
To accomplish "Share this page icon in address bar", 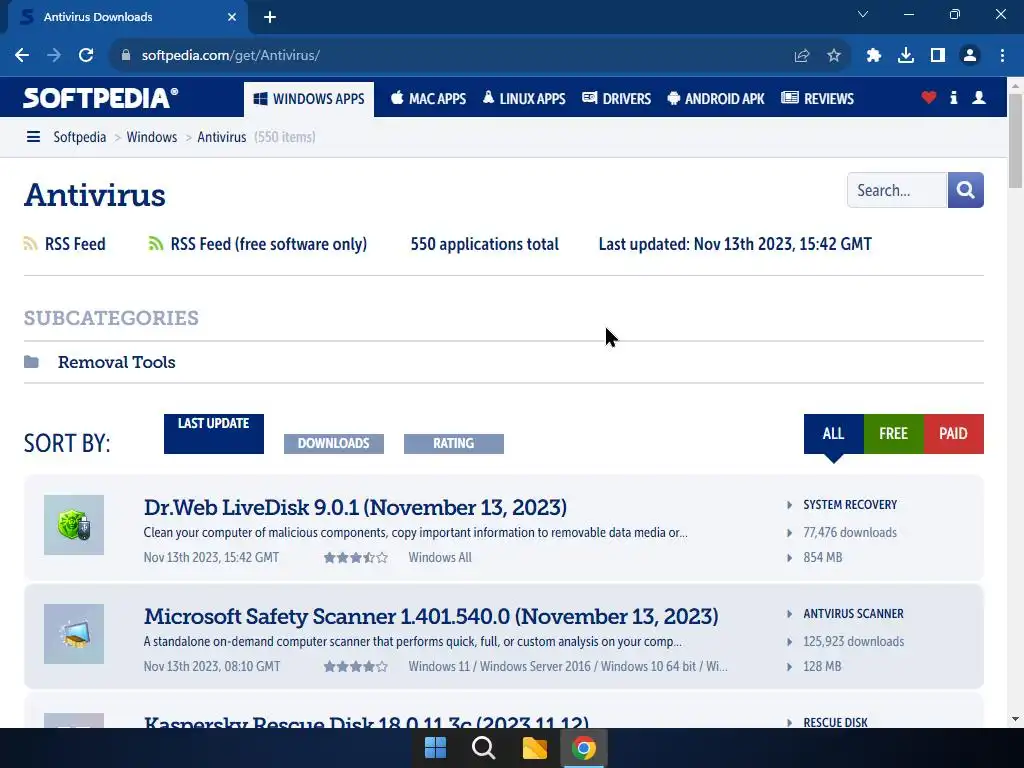I will (802, 56).
